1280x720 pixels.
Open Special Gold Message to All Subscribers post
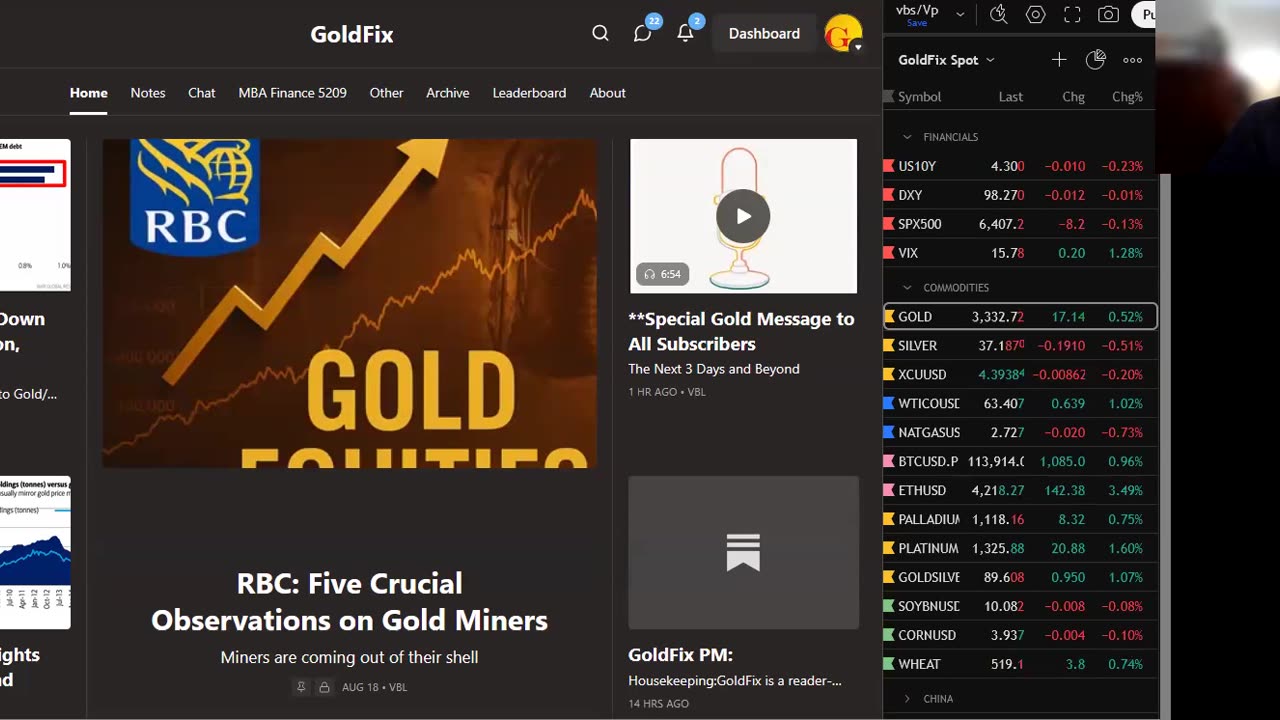point(741,331)
